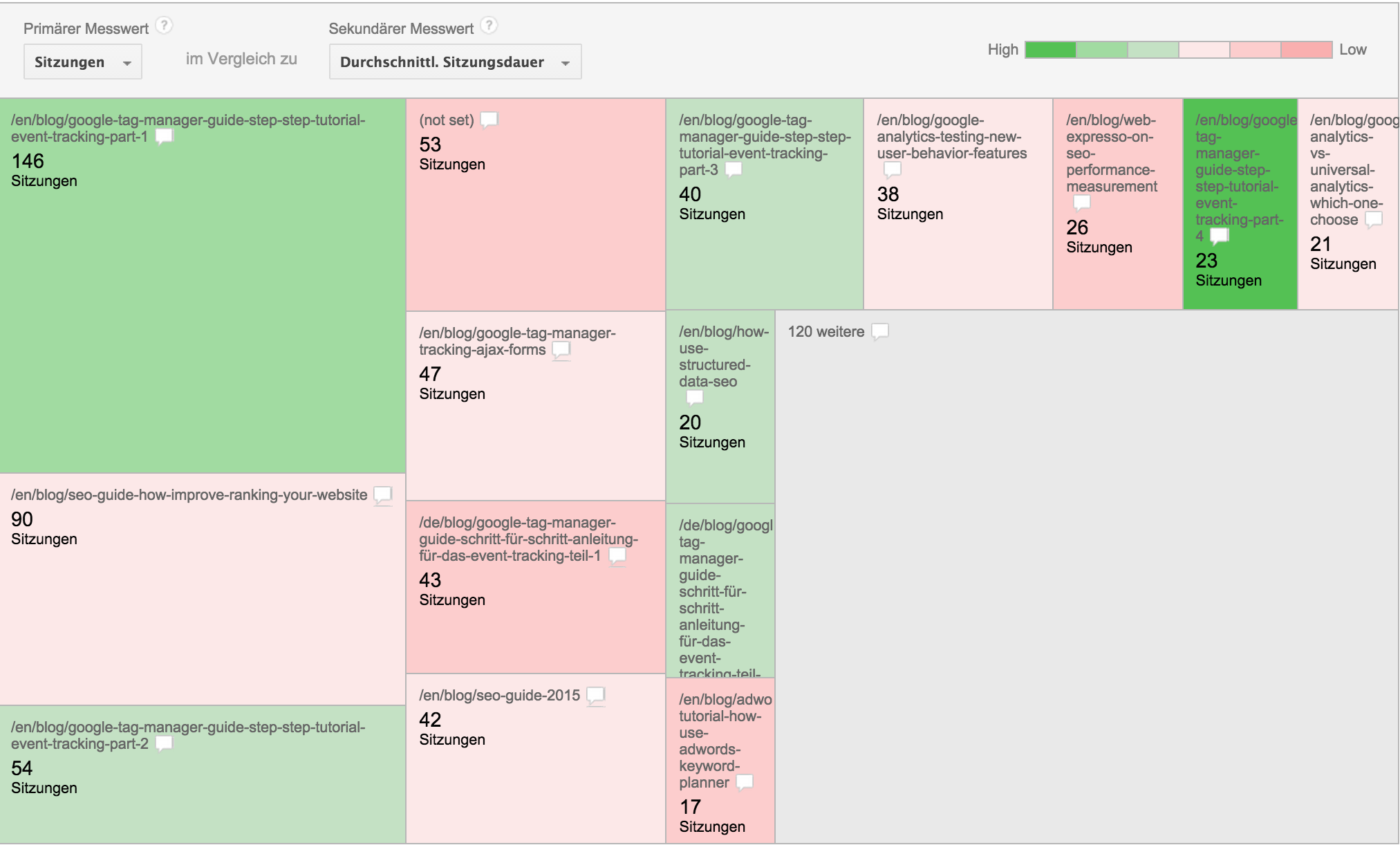Click the speech bubble on the (not set) tile
The width and height of the screenshot is (1400, 845).
489,119
